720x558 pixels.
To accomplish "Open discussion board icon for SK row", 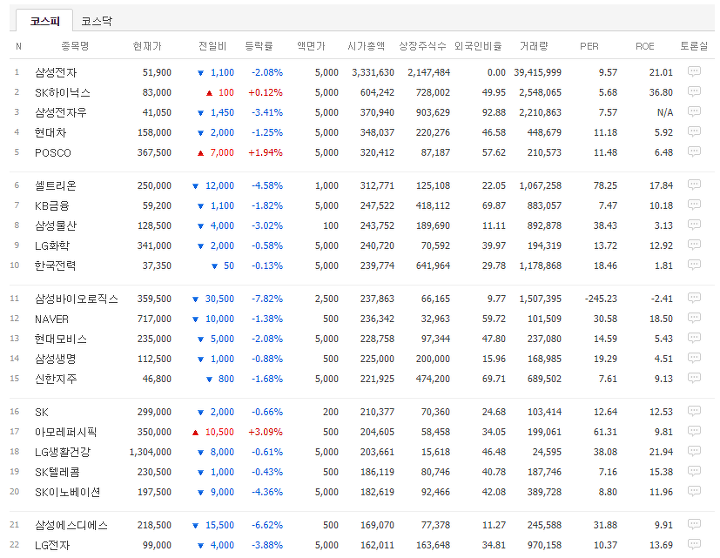I will pyautogui.click(x=694, y=411).
